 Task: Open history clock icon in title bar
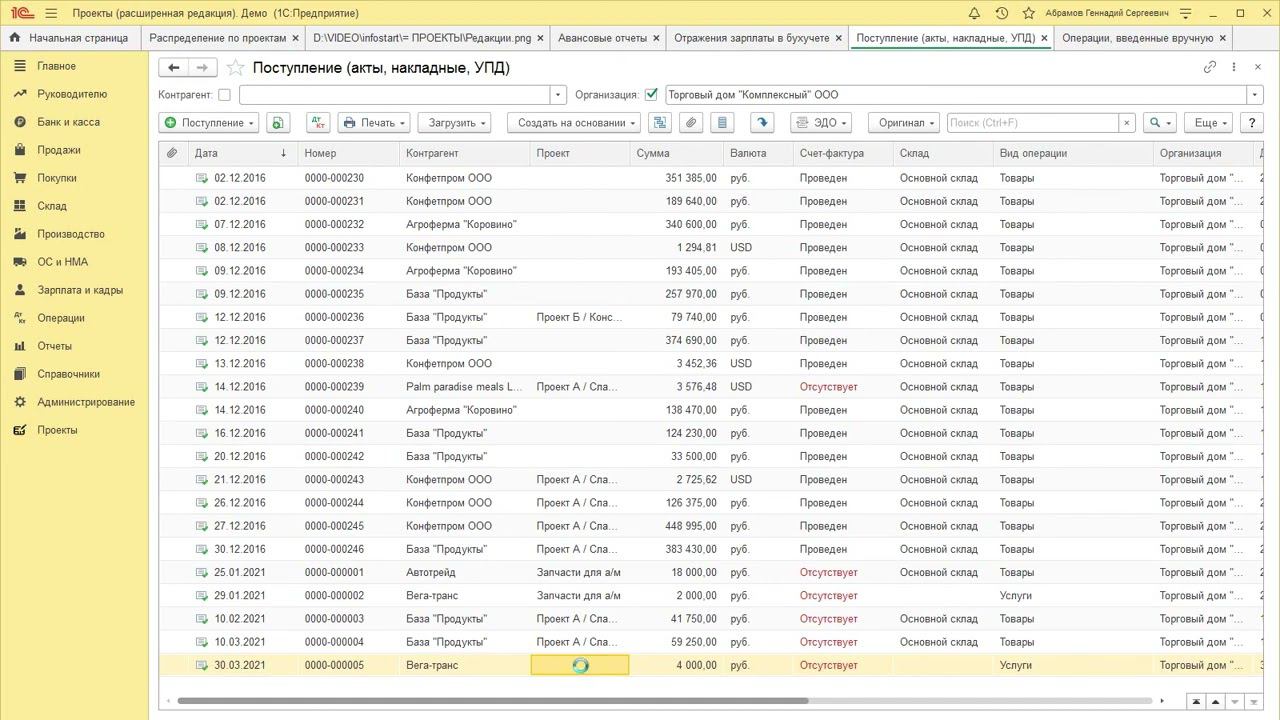[x=1001, y=13]
